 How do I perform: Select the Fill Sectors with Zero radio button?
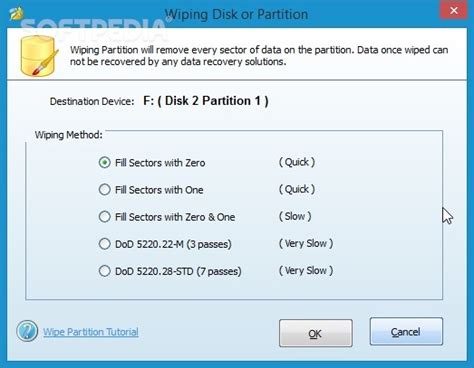(x=105, y=163)
